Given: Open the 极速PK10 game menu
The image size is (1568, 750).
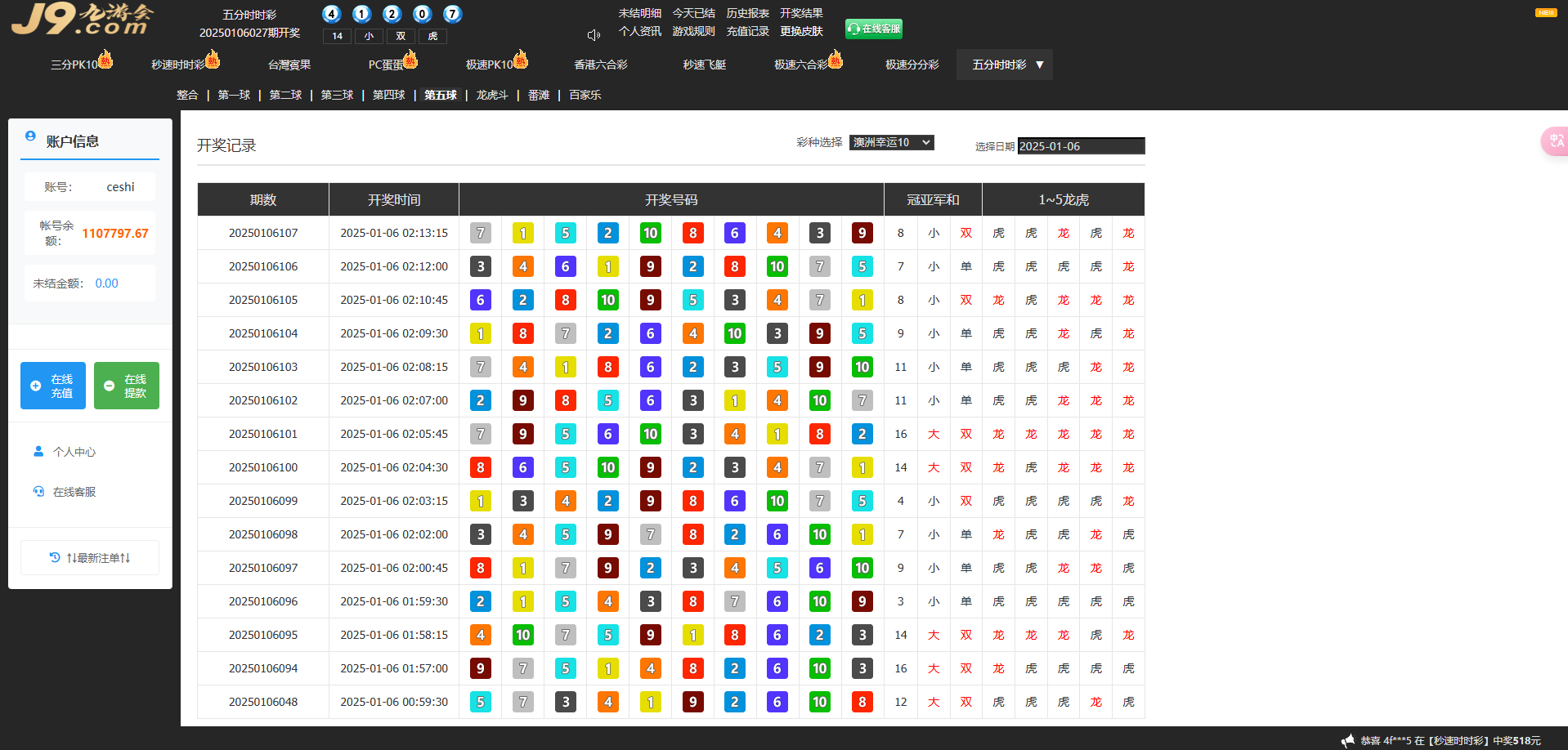Looking at the screenshot, I should point(490,65).
